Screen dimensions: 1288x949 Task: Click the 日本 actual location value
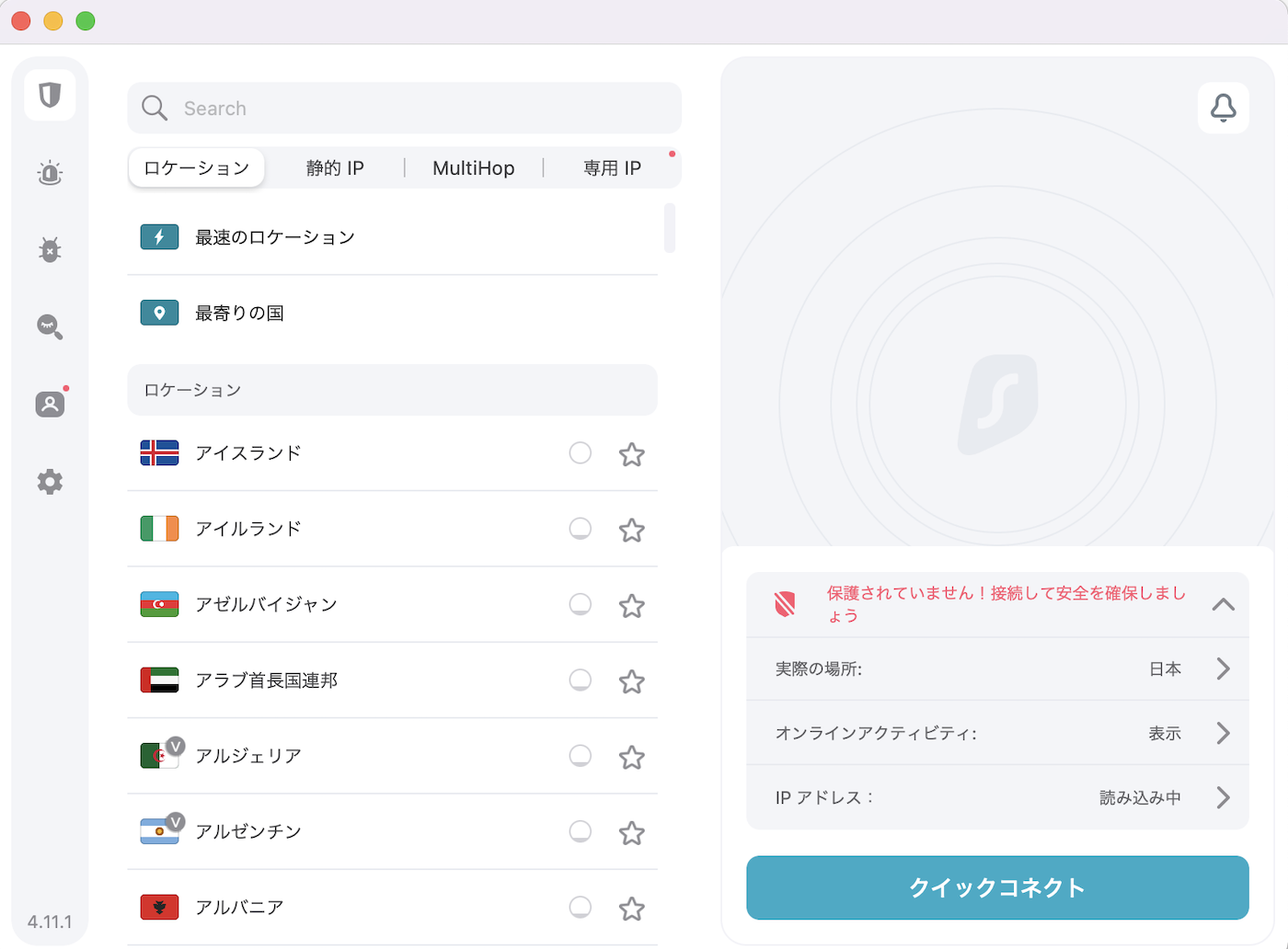pyautogui.click(x=1165, y=669)
